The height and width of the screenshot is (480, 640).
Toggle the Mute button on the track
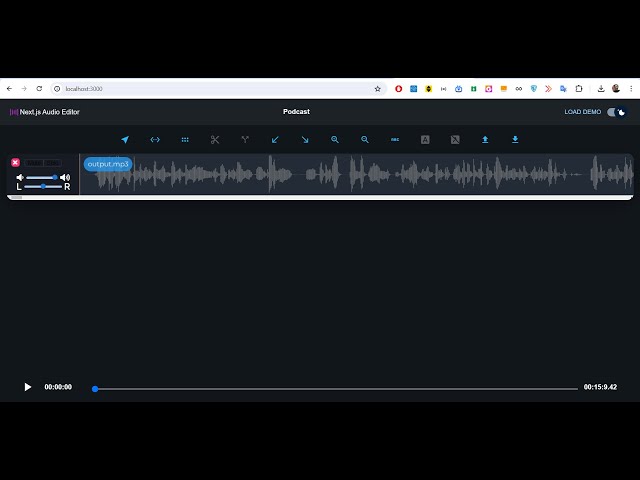pos(34,162)
